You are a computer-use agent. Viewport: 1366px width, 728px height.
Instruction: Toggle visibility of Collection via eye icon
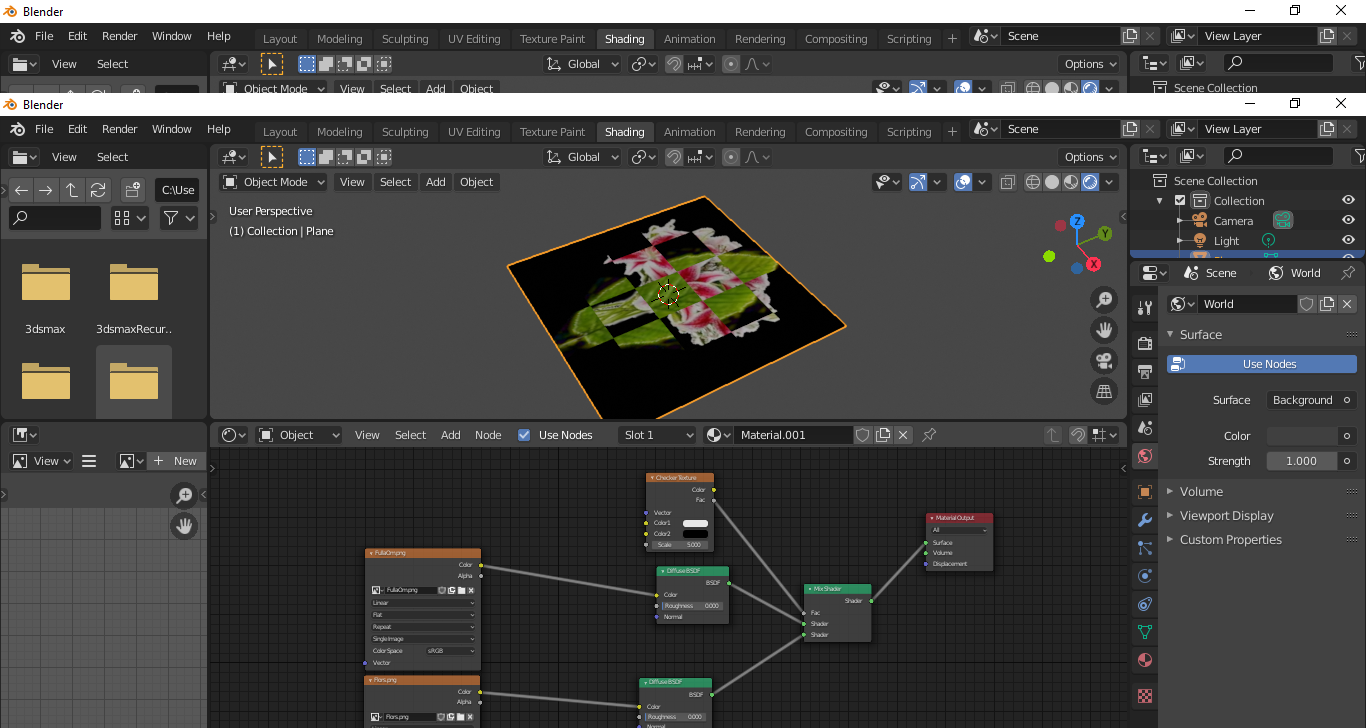click(1348, 201)
